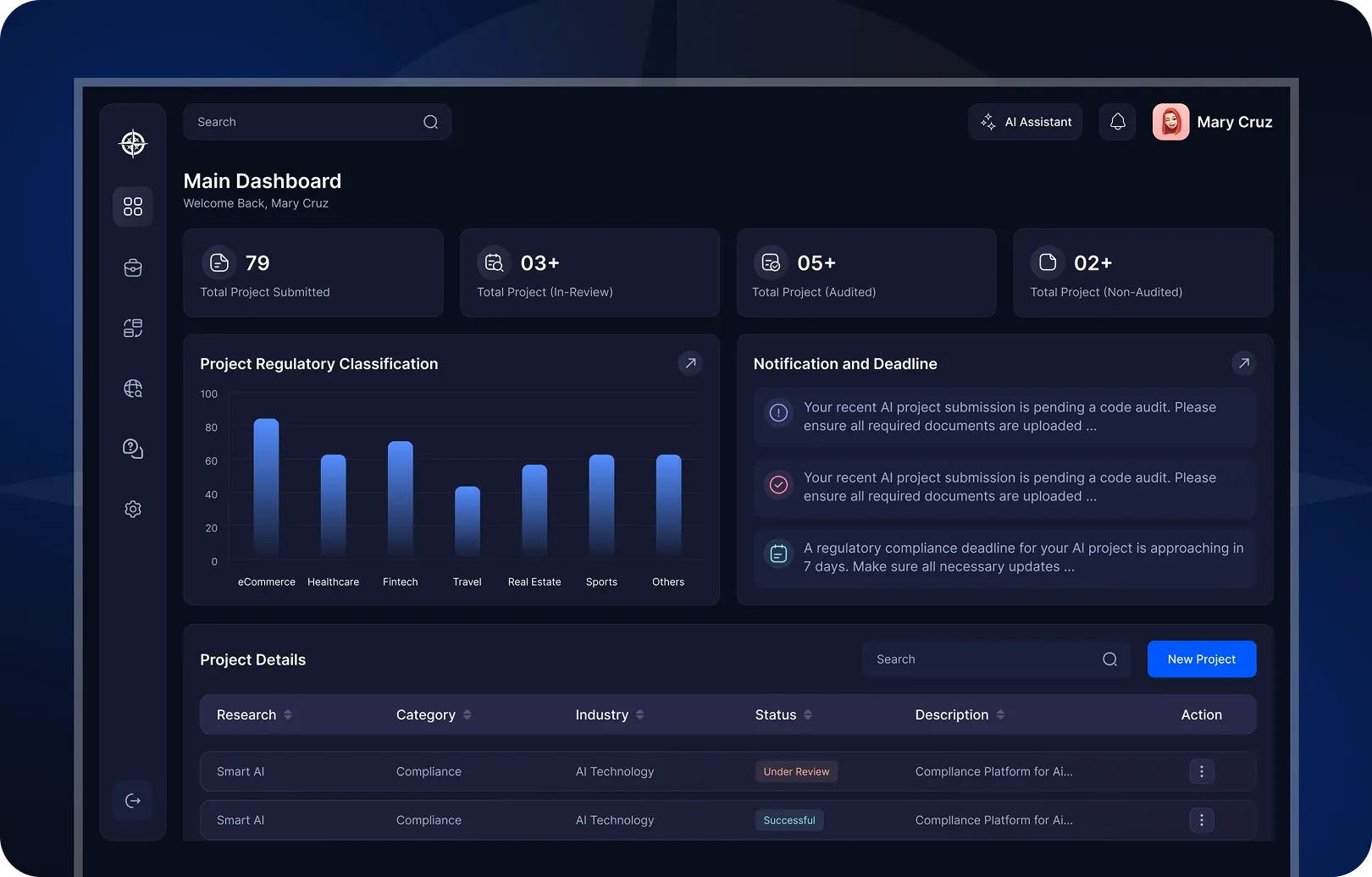Expand the Project Regulatory Classification chart
1372x877 pixels.
(690, 363)
